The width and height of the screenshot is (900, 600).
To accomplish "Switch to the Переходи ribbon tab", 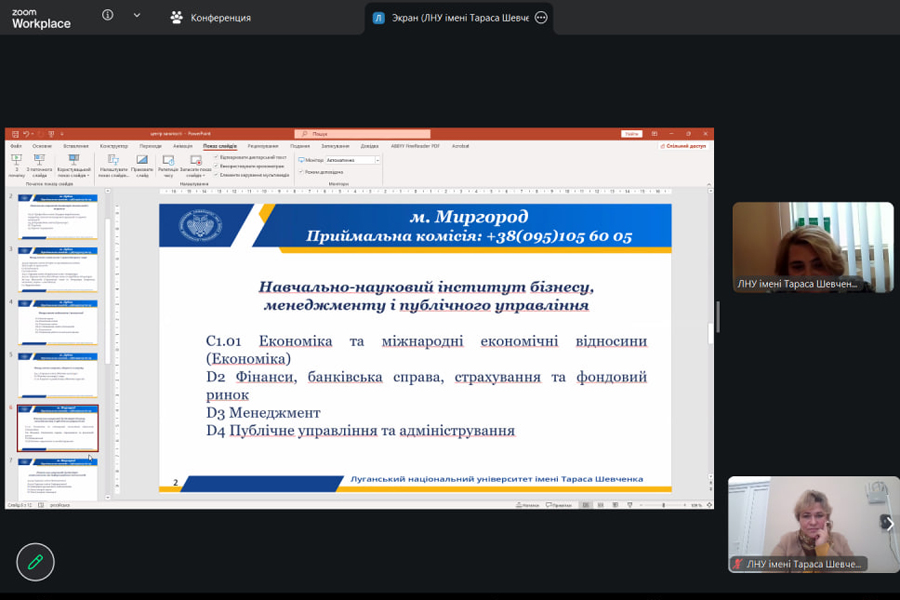I will click(x=150, y=146).
